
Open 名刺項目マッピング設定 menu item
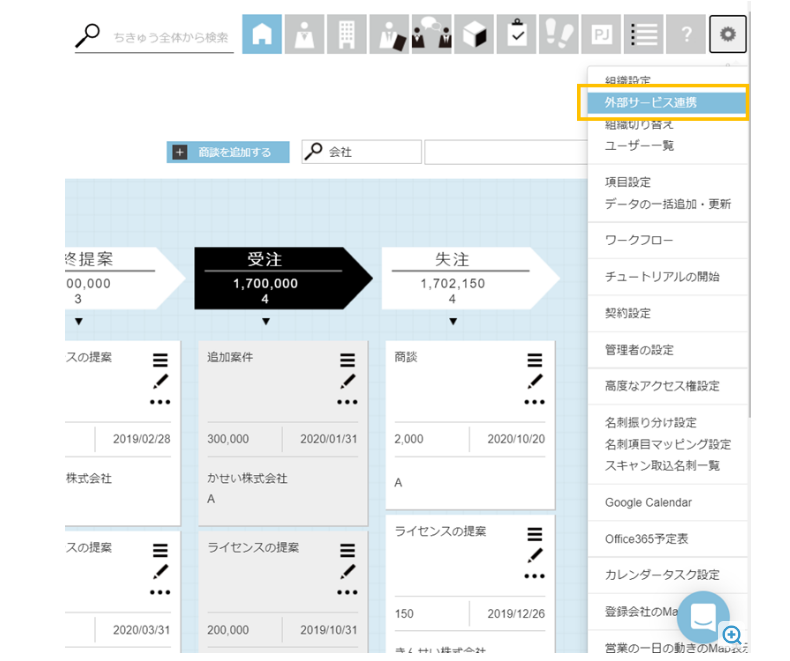pos(668,444)
